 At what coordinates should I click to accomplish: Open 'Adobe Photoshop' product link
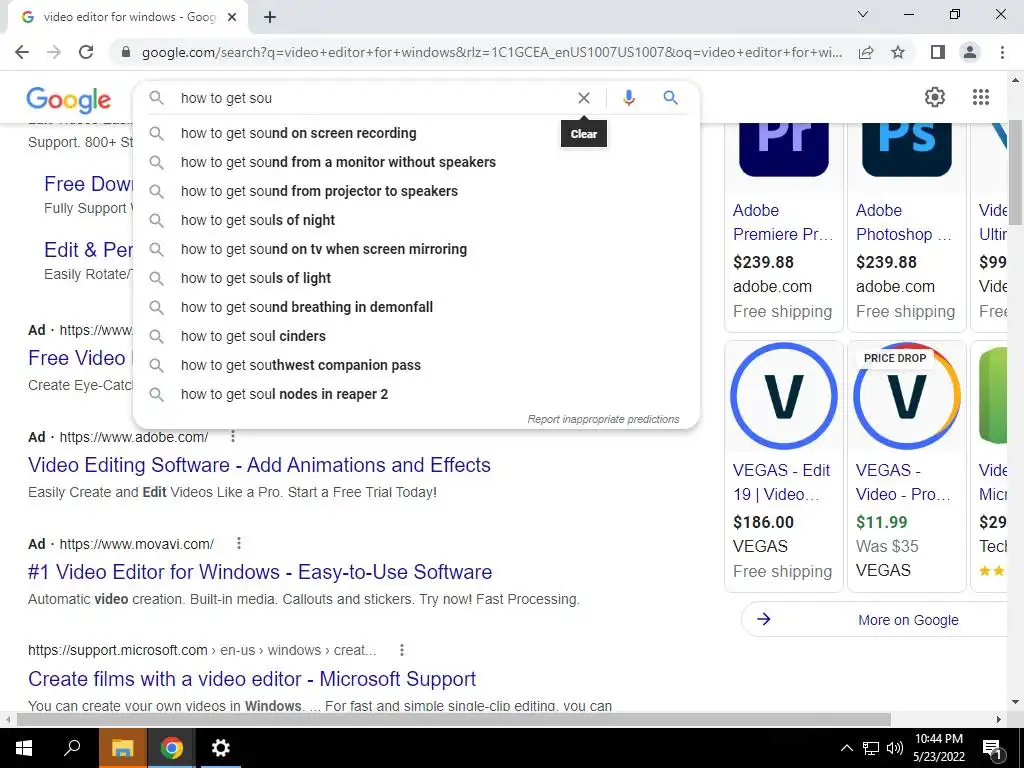point(904,222)
